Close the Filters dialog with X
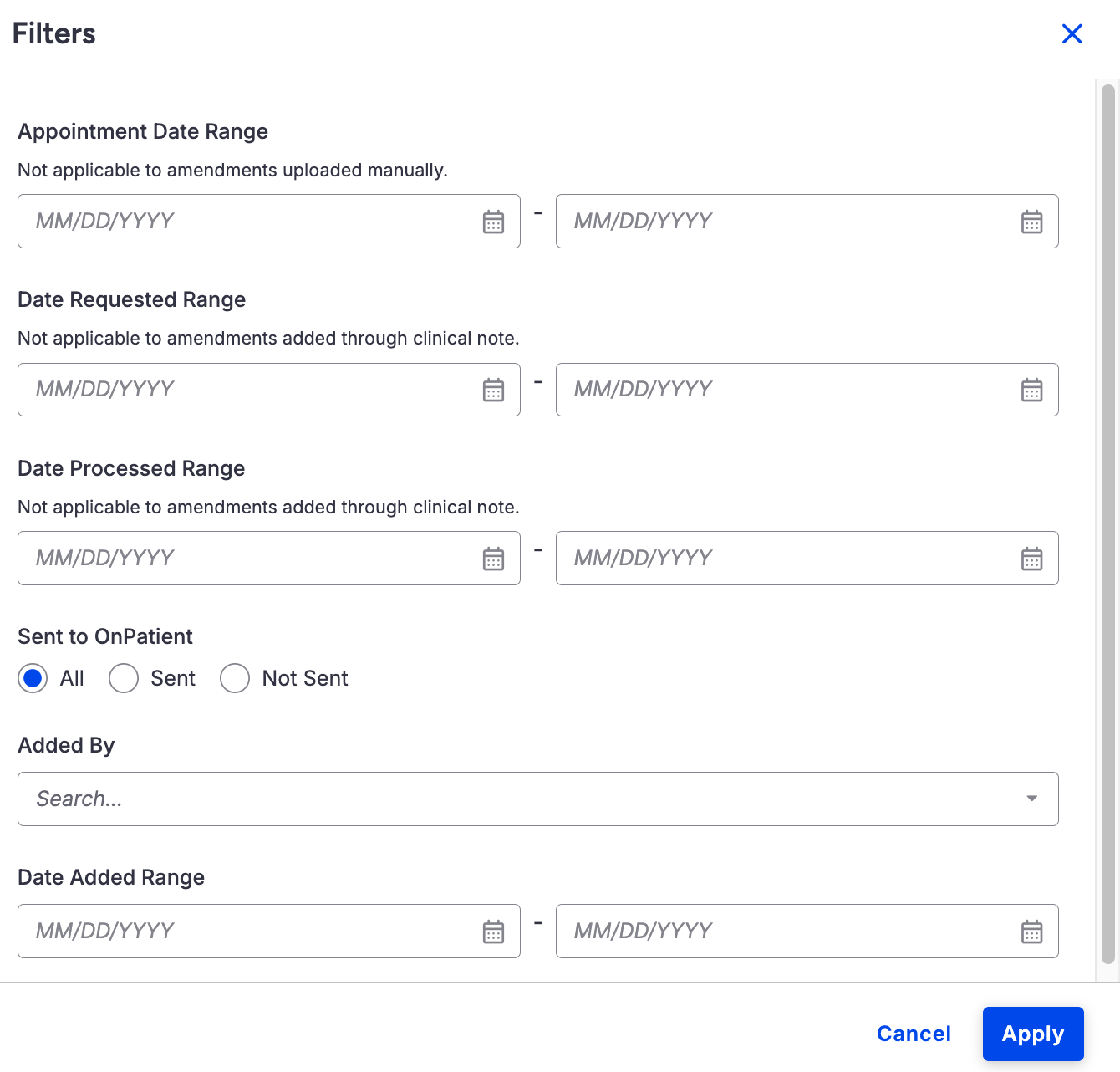The image size is (1120, 1072). (1072, 33)
